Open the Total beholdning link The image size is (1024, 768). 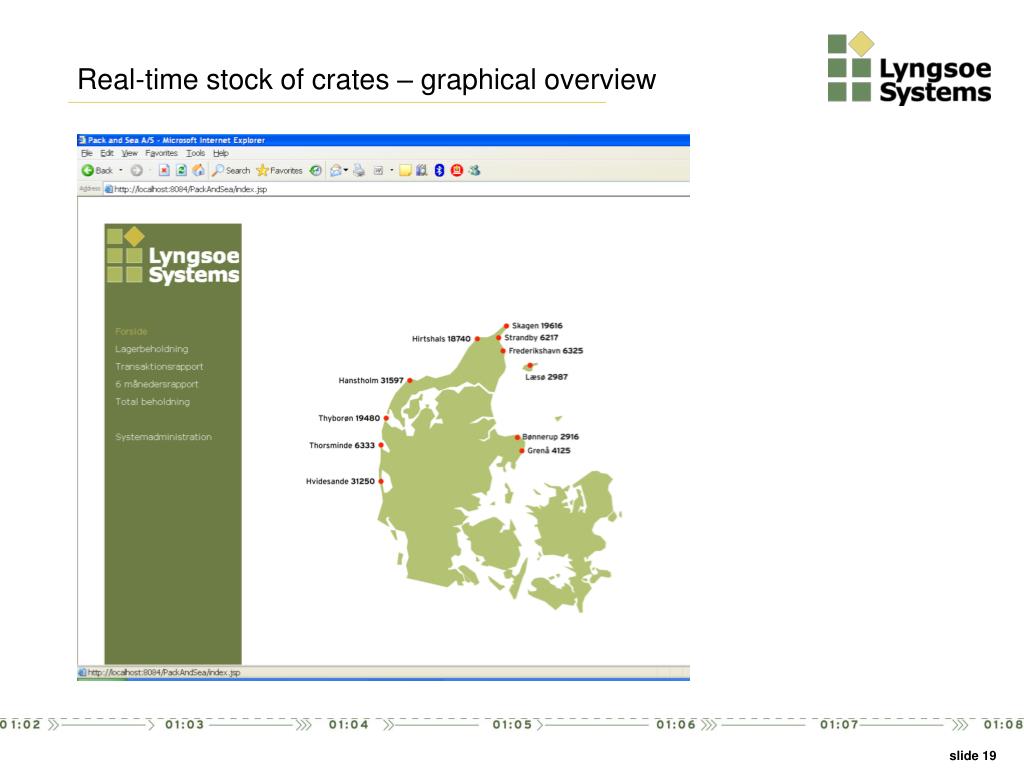153,402
